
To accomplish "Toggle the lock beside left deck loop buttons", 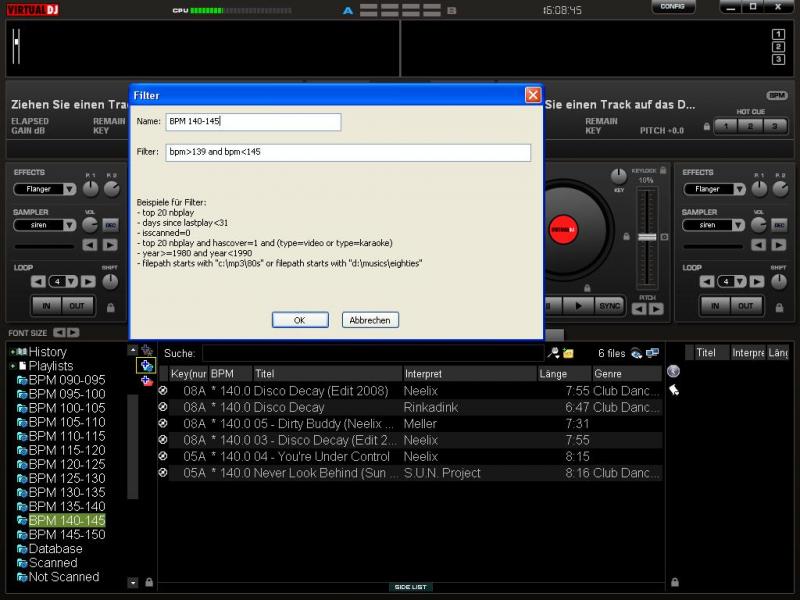I will 110,307.
